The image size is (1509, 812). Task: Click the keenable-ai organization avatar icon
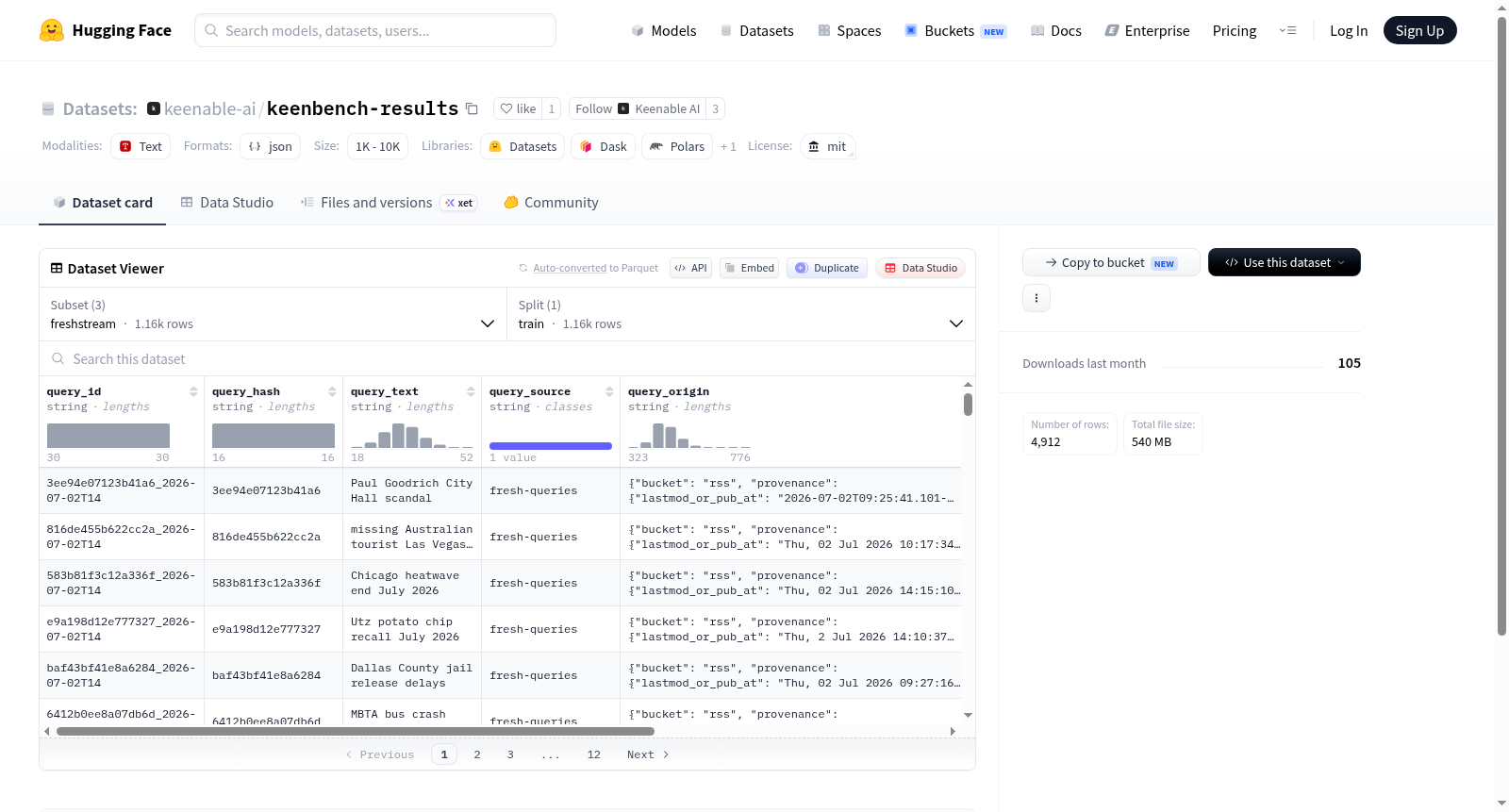click(154, 109)
